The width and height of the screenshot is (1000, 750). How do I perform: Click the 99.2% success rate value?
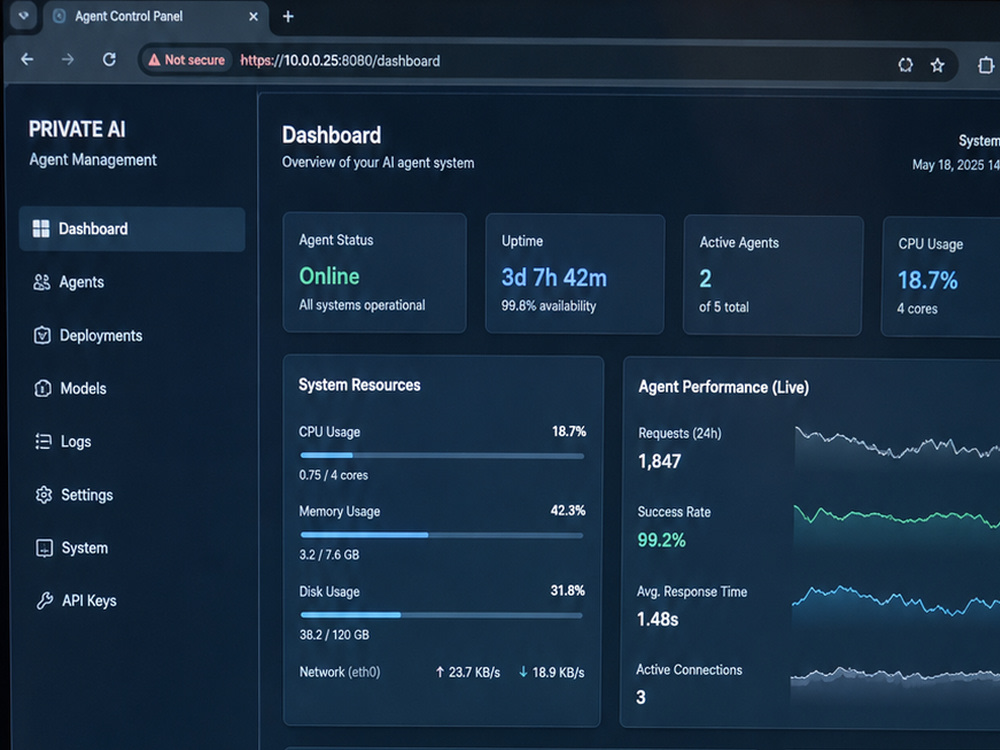pos(661,540)
